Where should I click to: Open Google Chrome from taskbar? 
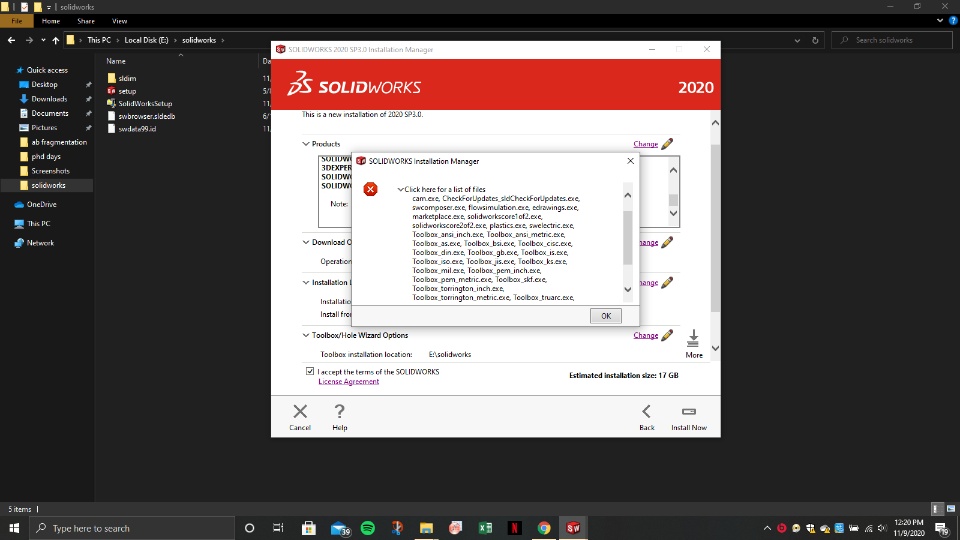pos(544,528)
